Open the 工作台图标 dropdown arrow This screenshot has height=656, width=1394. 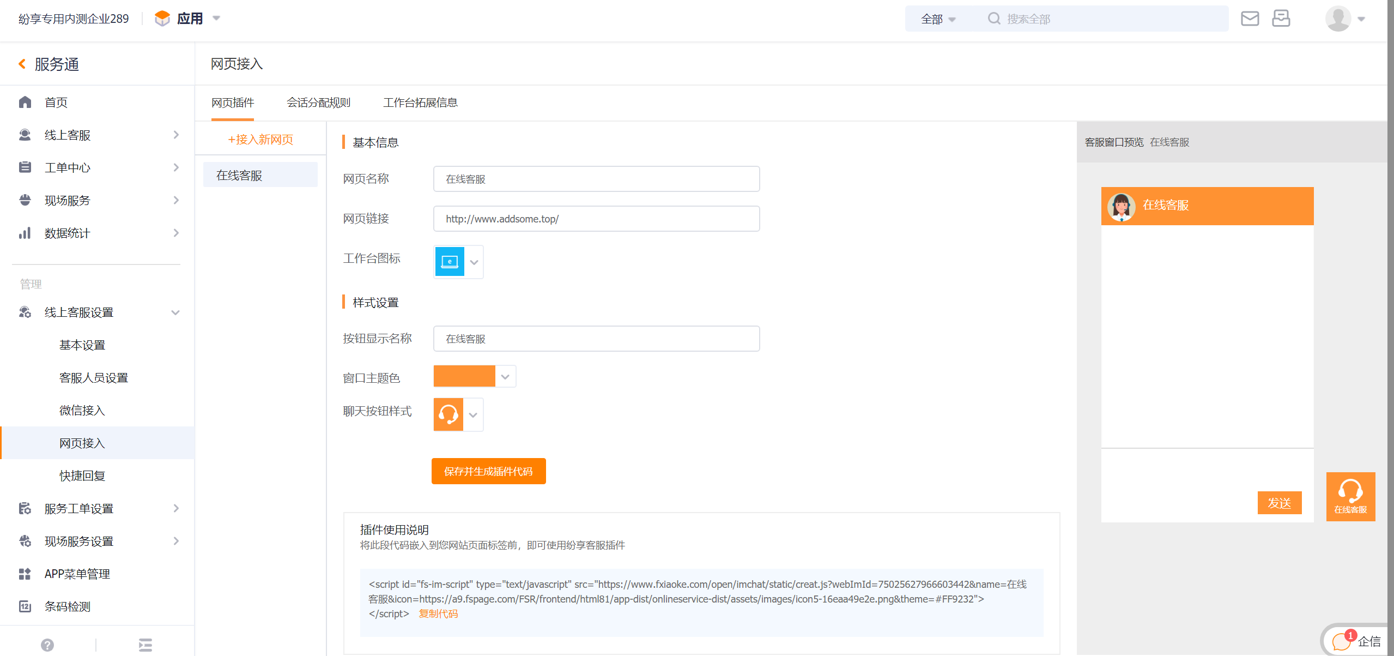coord(474,262)
